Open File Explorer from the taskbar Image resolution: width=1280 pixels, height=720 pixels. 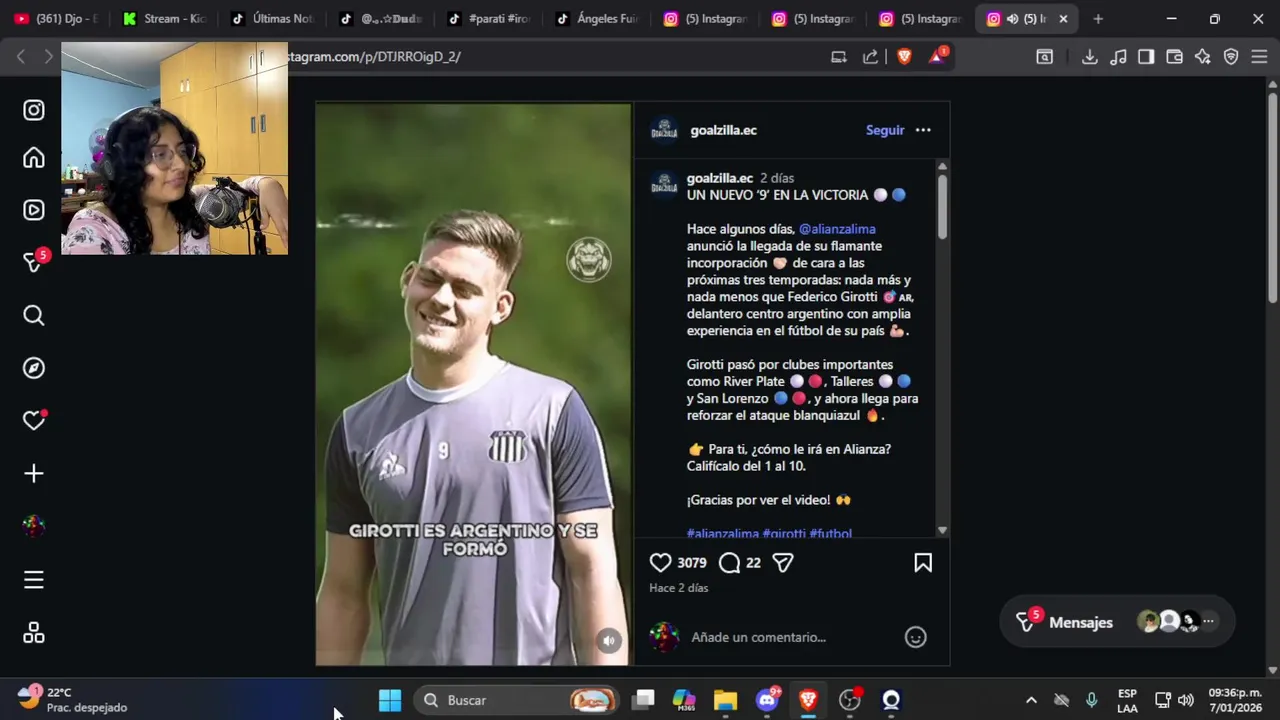[725, 700]
